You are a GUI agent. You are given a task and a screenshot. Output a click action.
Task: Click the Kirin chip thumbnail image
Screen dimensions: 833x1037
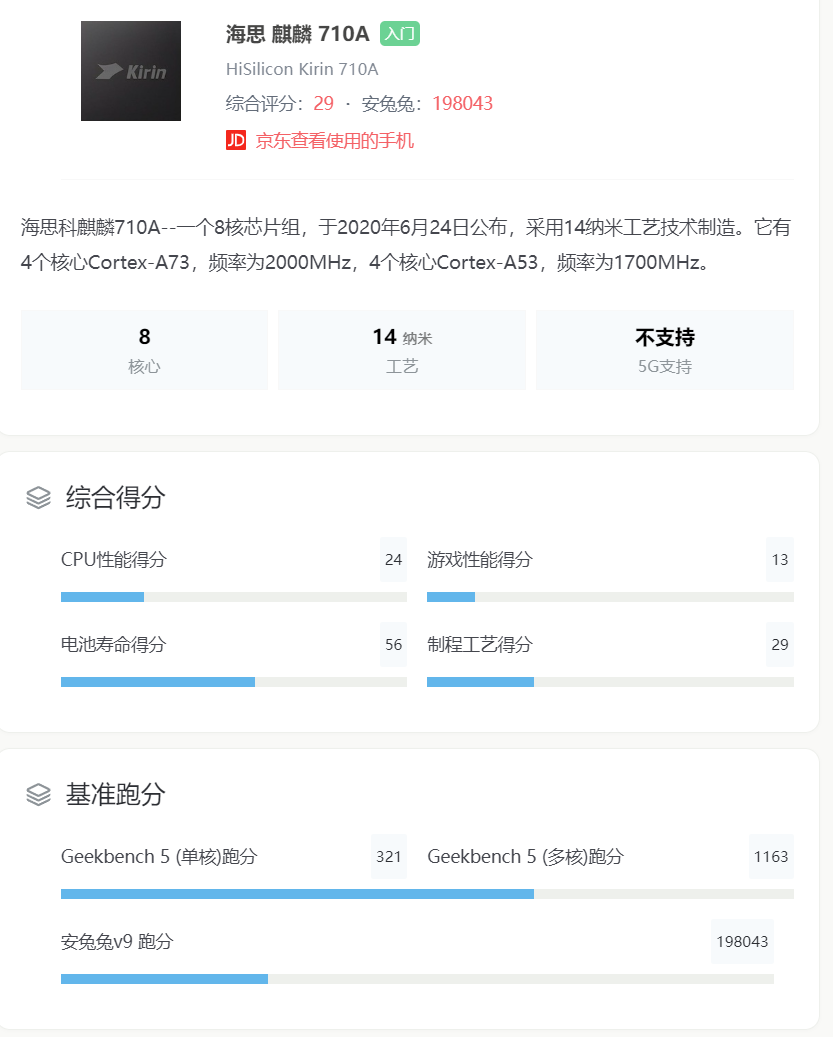131,71
